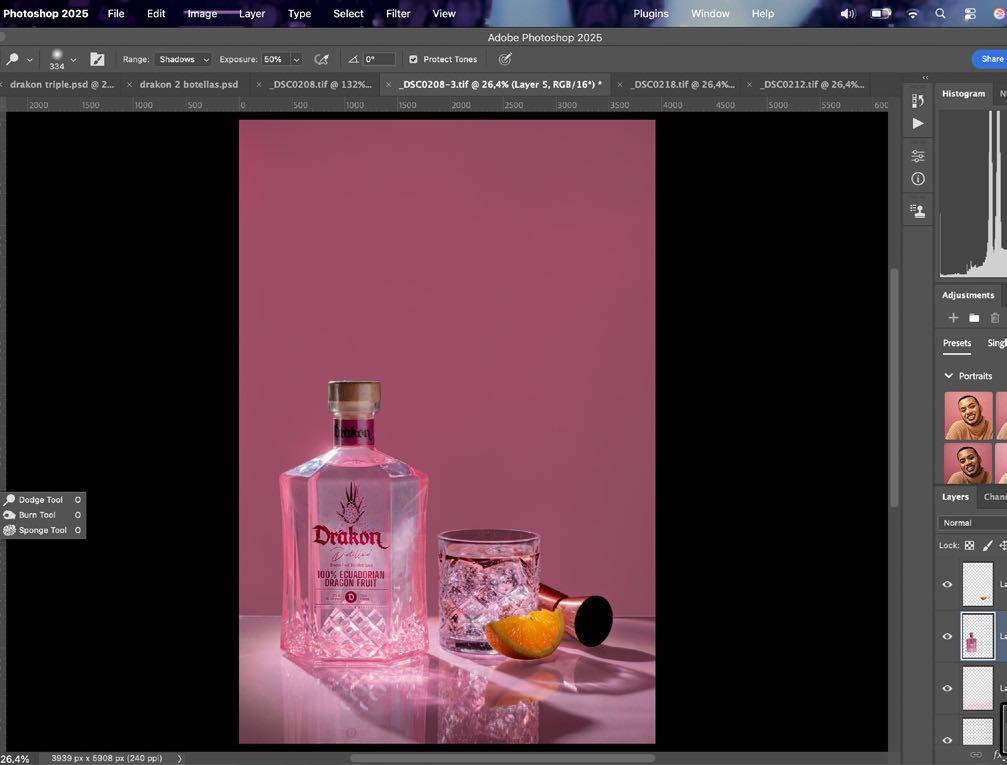Screen dimensions: 1007x765
Task: Toggle the Protect Tones checkbox
Action: pos(414,59)
